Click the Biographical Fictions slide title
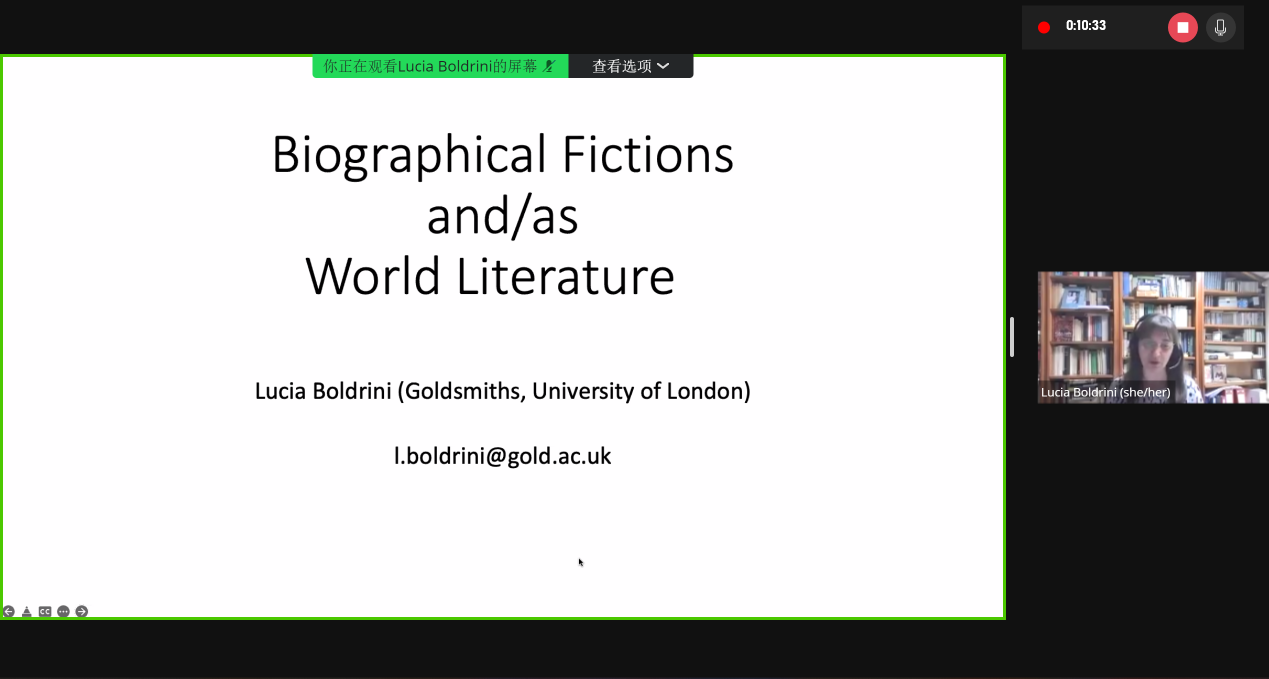 tap(502, 155)
